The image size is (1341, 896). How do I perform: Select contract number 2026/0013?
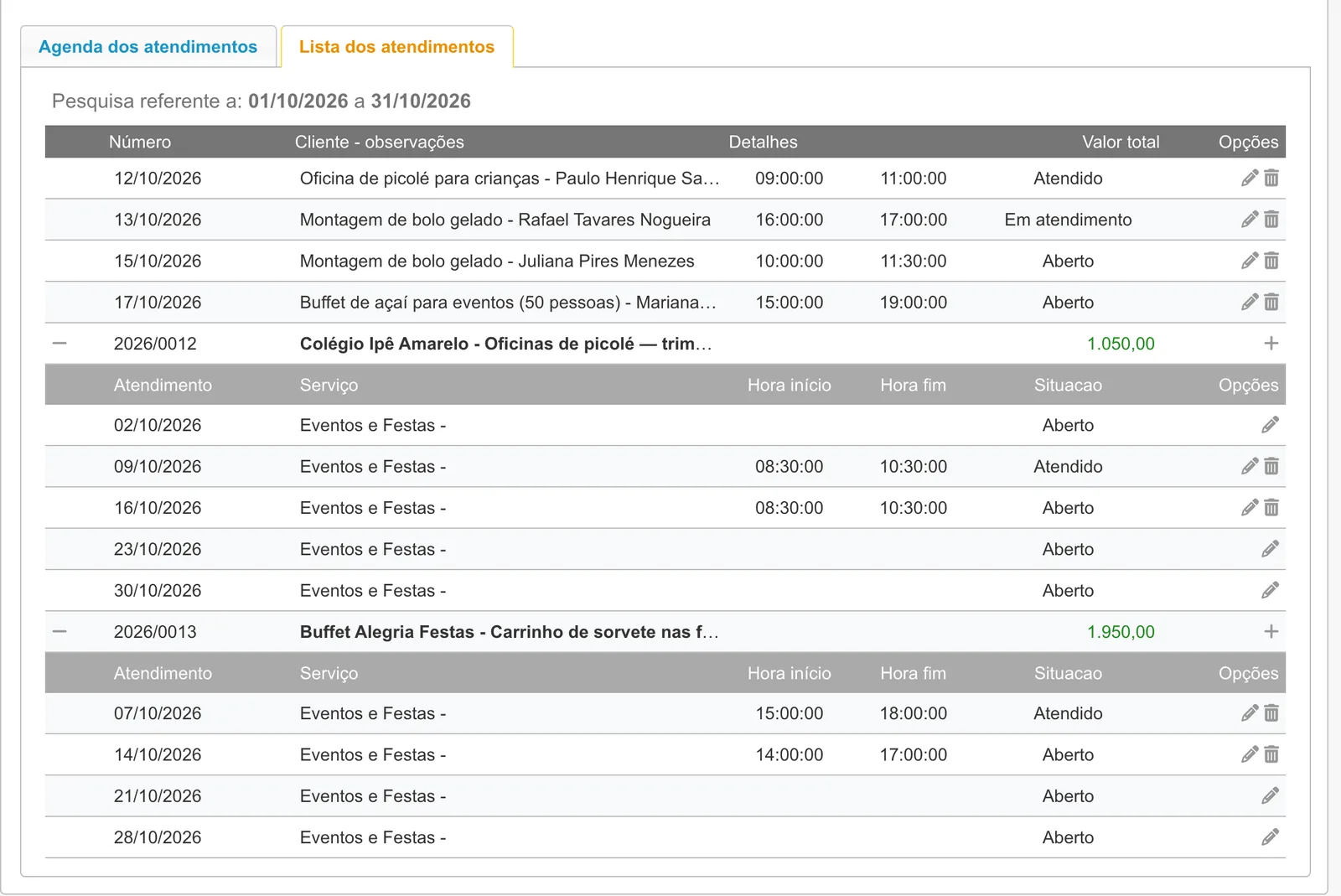155,632
